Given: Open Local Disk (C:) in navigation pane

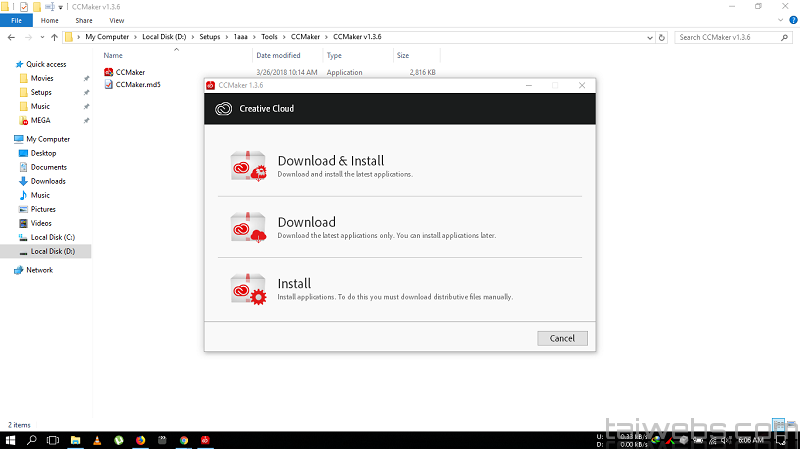Looking at the screenshot, I should tap(52, 237).
